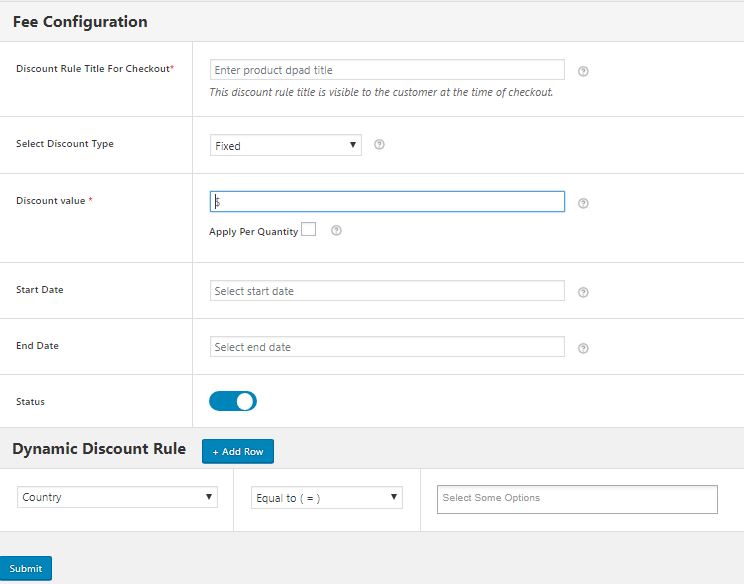This screenshot has height=584, width=744.
Task: Click the Fee Configuration heading
Action: (80, 22)
